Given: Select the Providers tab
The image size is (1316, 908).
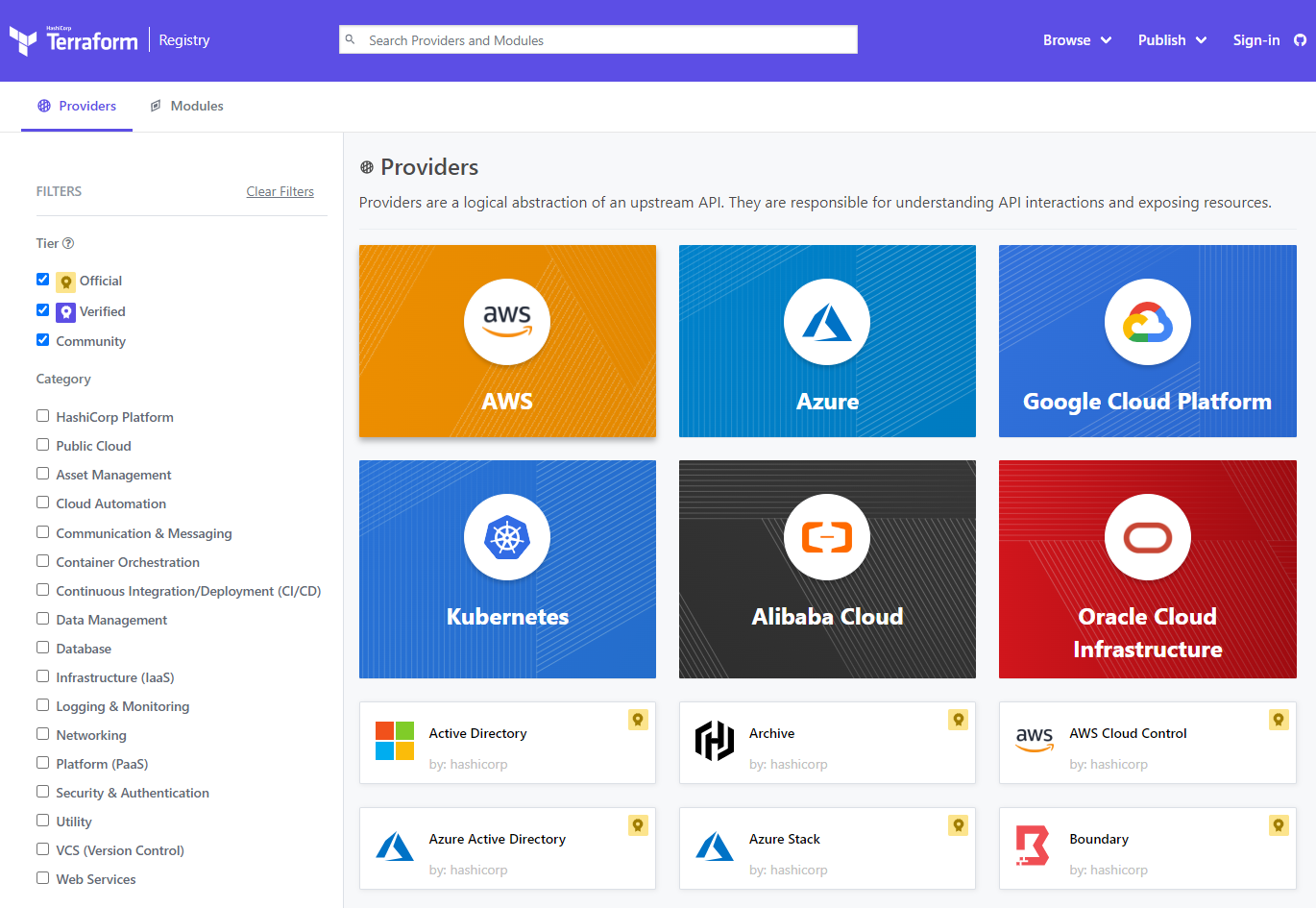Looking at the screenshot, I should coord(77,106).
